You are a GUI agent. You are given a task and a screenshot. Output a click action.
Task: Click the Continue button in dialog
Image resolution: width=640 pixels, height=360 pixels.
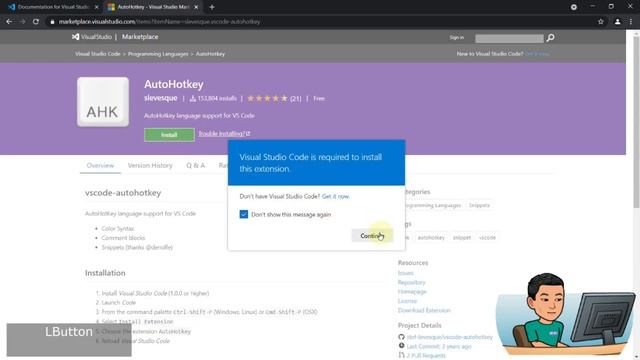(372, 236)
